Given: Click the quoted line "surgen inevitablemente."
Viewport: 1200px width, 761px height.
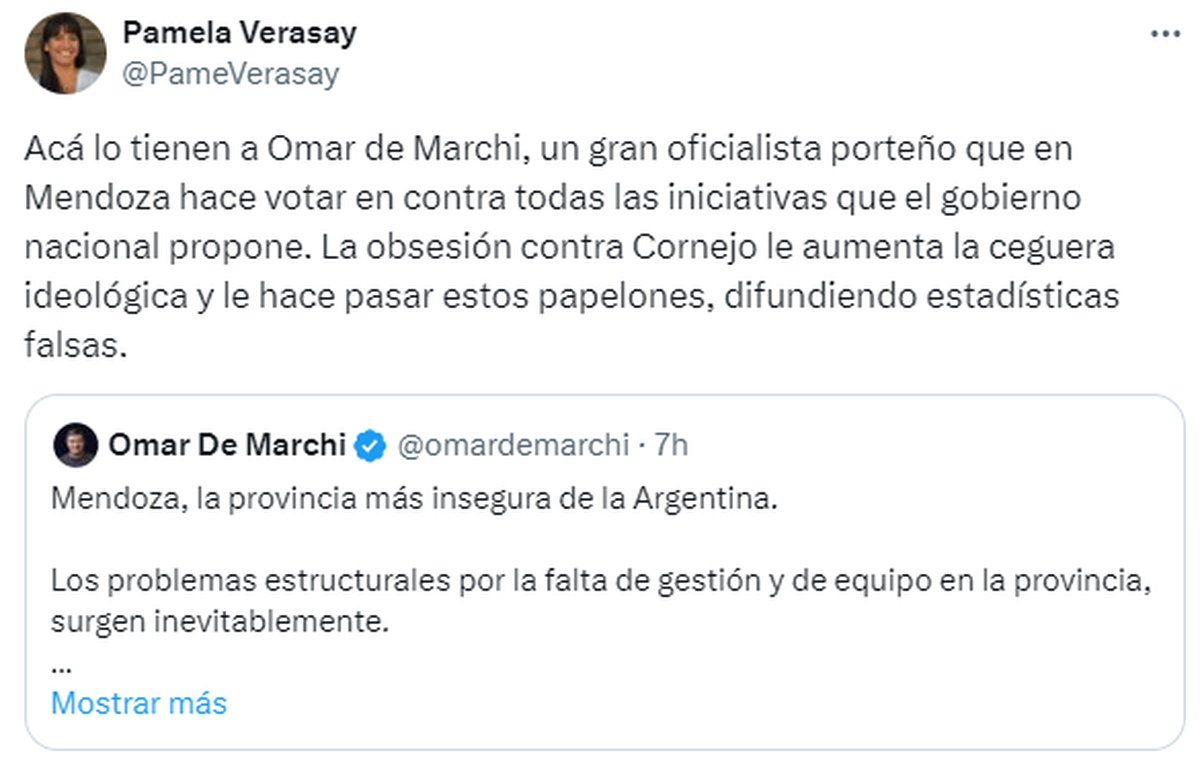Looking at the screenshot, I should pos(219,622).
